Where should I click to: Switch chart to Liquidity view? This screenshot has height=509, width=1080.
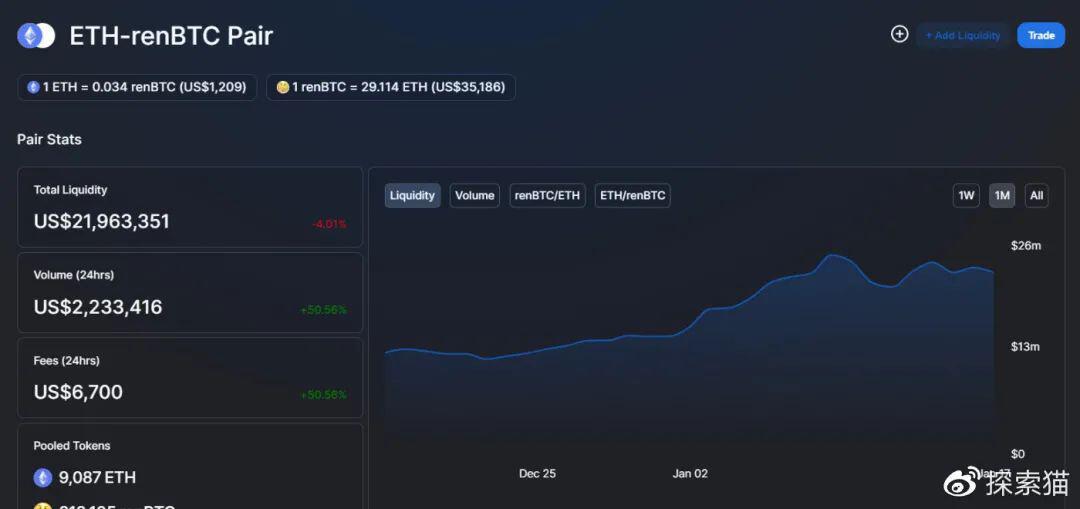point(413,196)
